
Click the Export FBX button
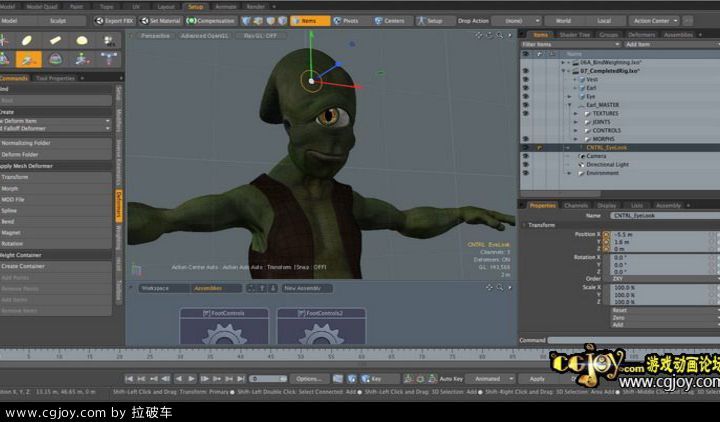[x=114, y=21]
